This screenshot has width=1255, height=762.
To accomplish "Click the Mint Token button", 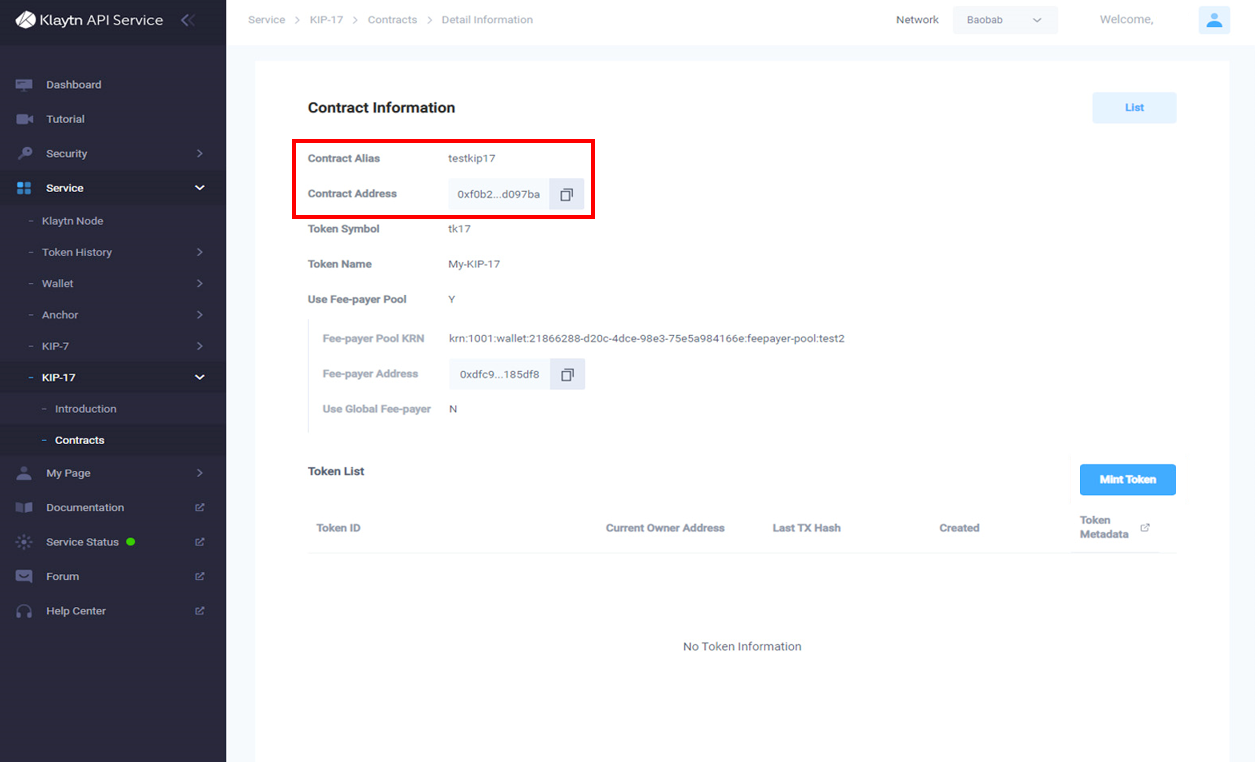I will tap(1128, 480).
